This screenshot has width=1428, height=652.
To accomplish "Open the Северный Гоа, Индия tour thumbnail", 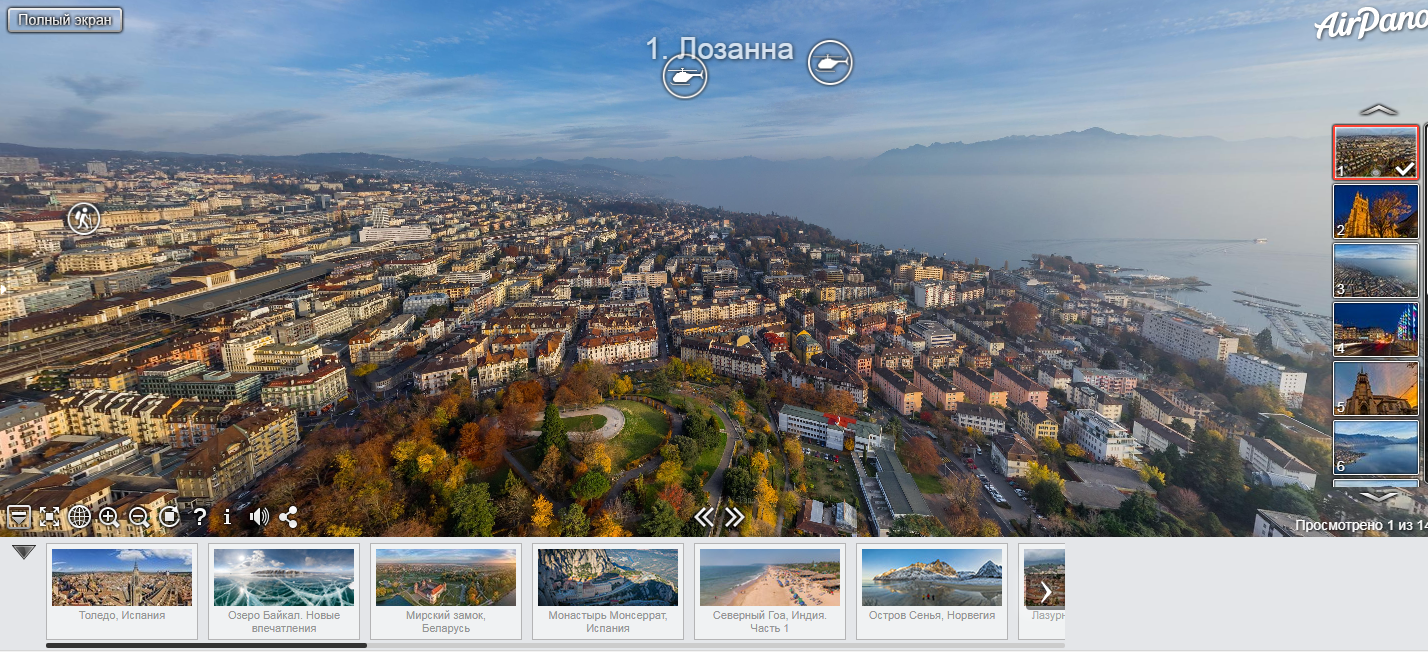I will [x=770, y=577].
